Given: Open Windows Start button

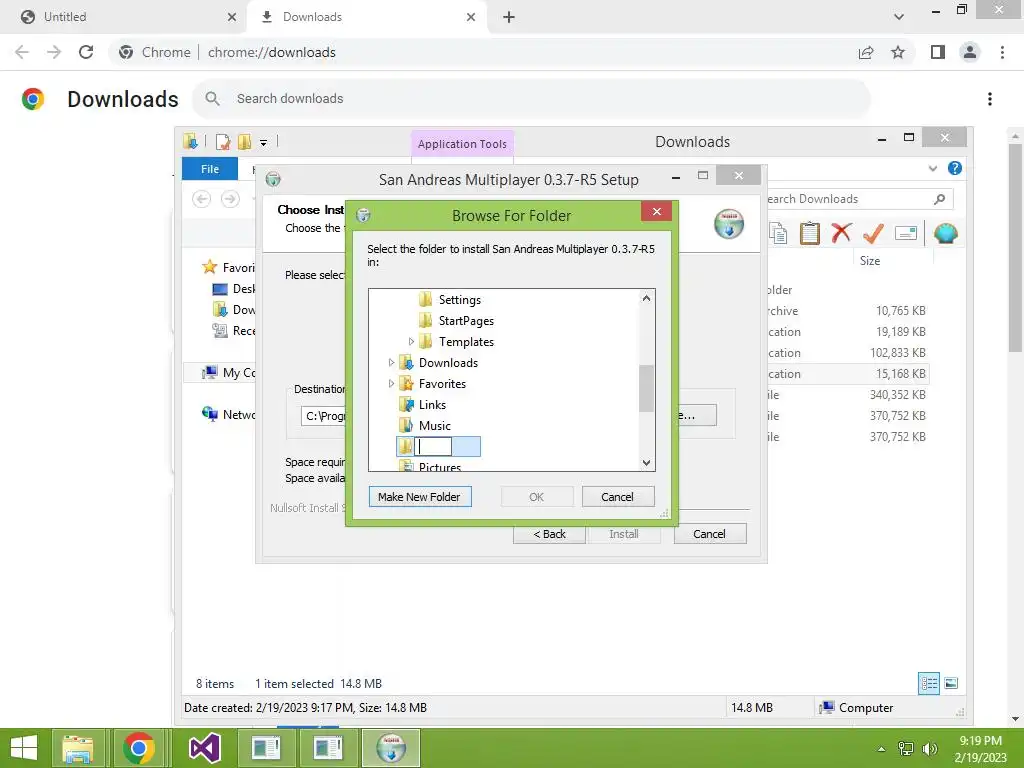Looking at the screenshot, I should pos(24,748).
